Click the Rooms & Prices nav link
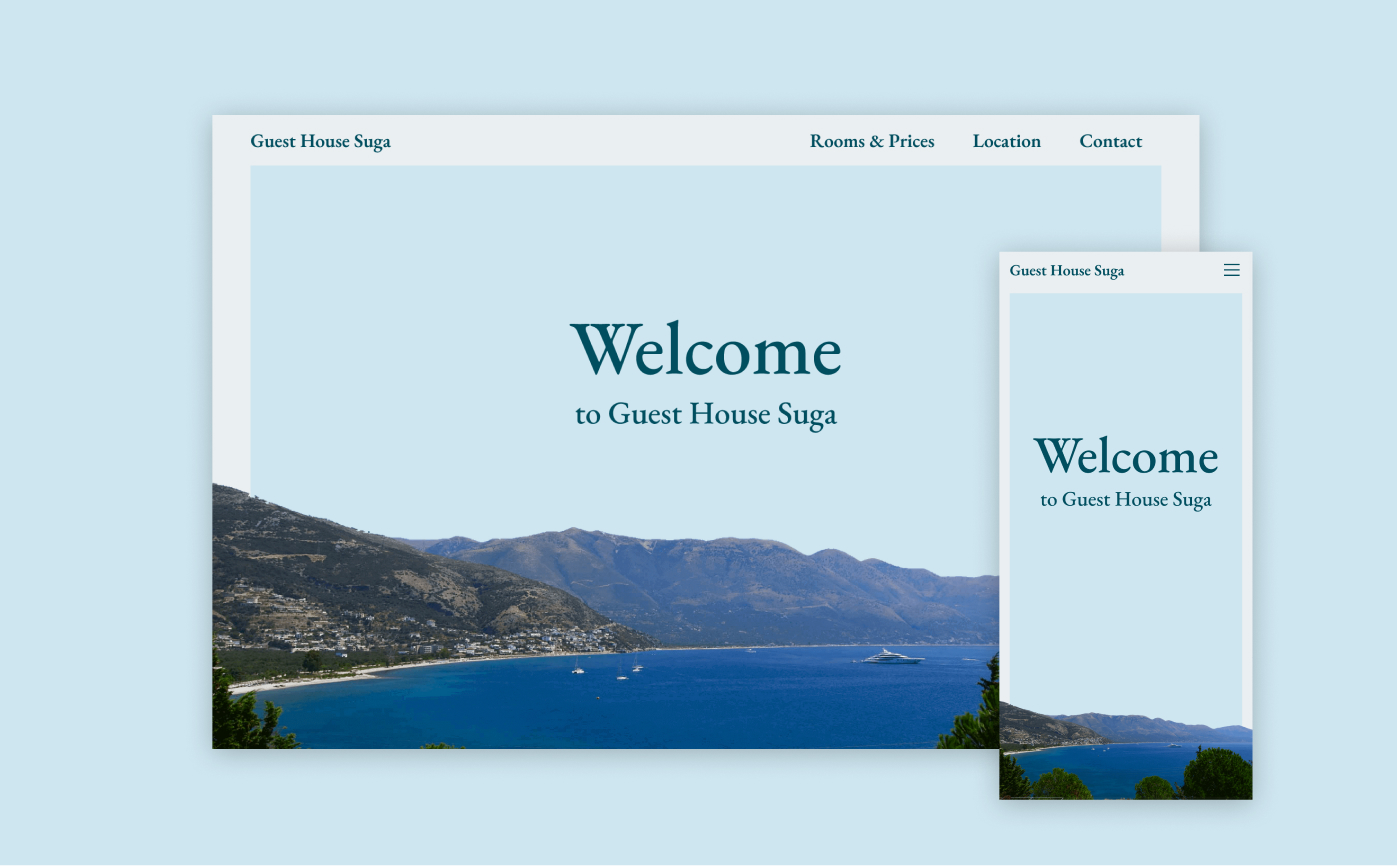This screenshot has width=1397, height=866. [x=871, y=142]
